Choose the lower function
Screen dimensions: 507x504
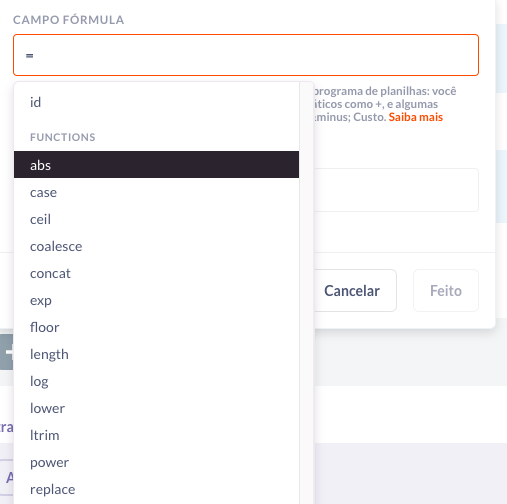point(156,408)
